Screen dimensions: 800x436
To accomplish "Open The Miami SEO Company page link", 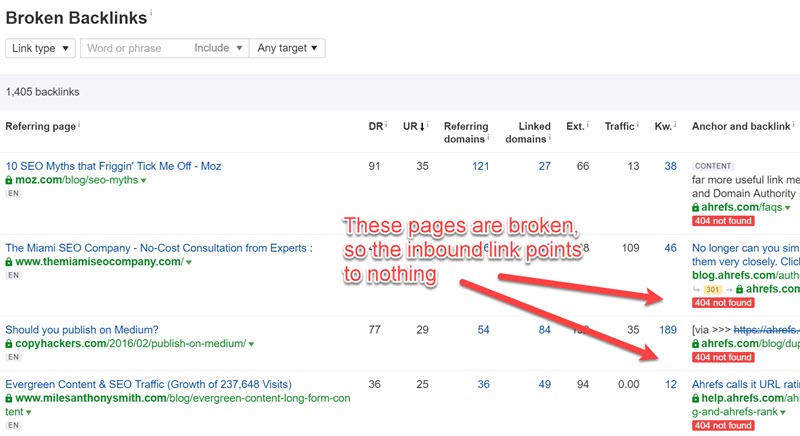I will click(x=159, y=248).
